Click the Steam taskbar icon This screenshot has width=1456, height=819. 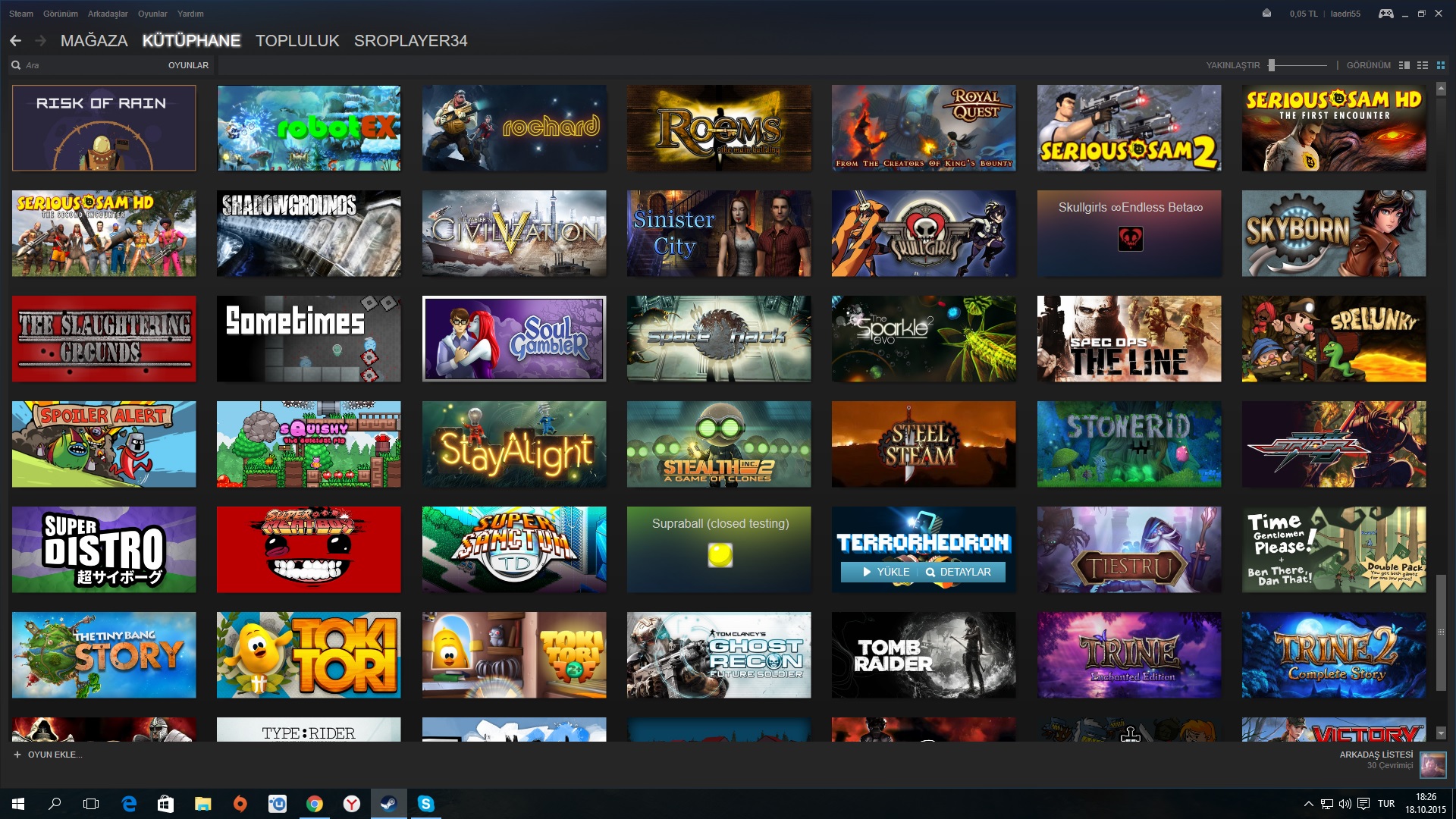[x=389, y=804]
